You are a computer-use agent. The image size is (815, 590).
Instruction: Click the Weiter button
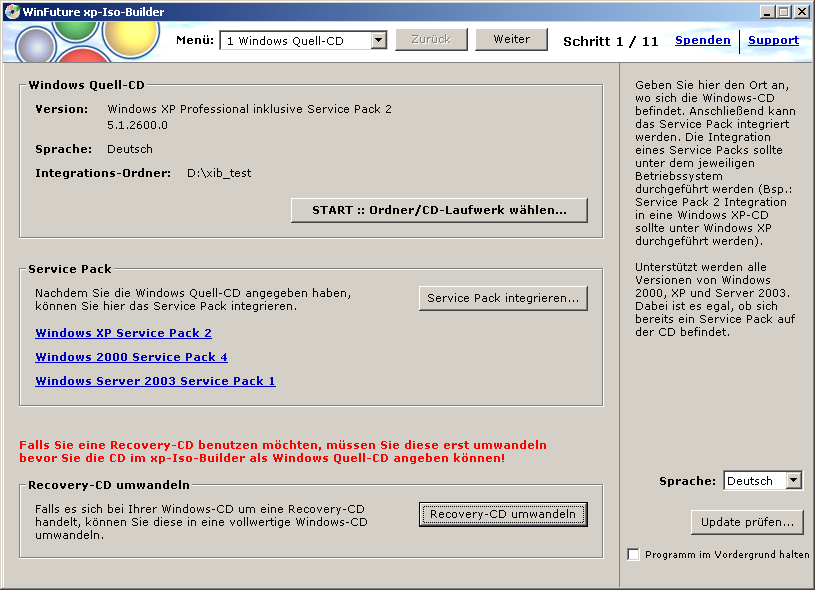coord(511,40)
